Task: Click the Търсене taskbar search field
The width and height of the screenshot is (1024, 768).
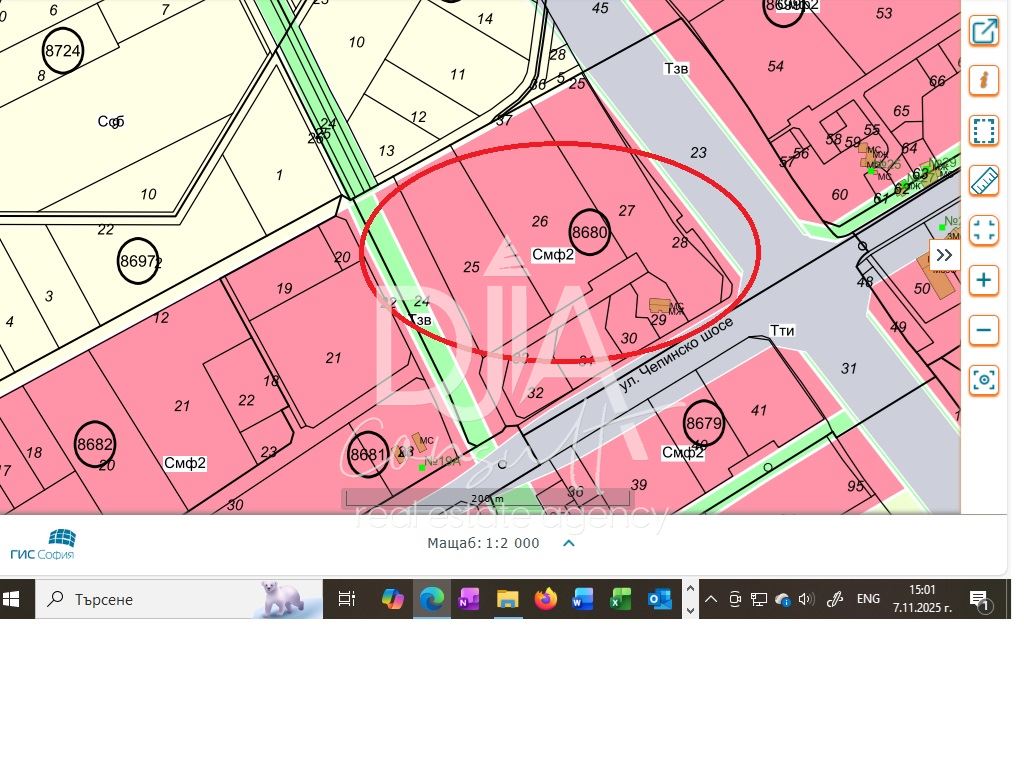Action: [x=180, y=600]
